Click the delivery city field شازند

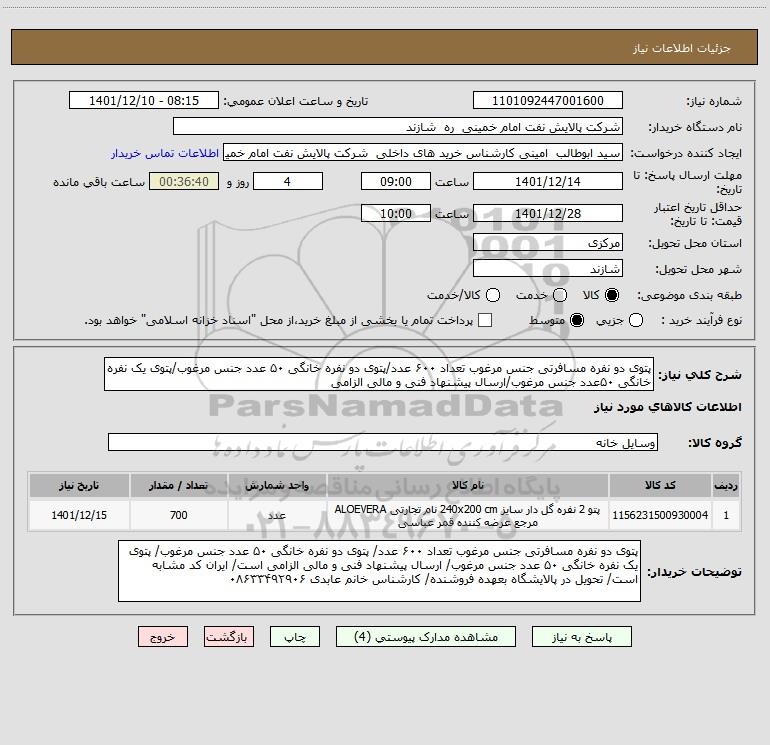tap(548, 269)
